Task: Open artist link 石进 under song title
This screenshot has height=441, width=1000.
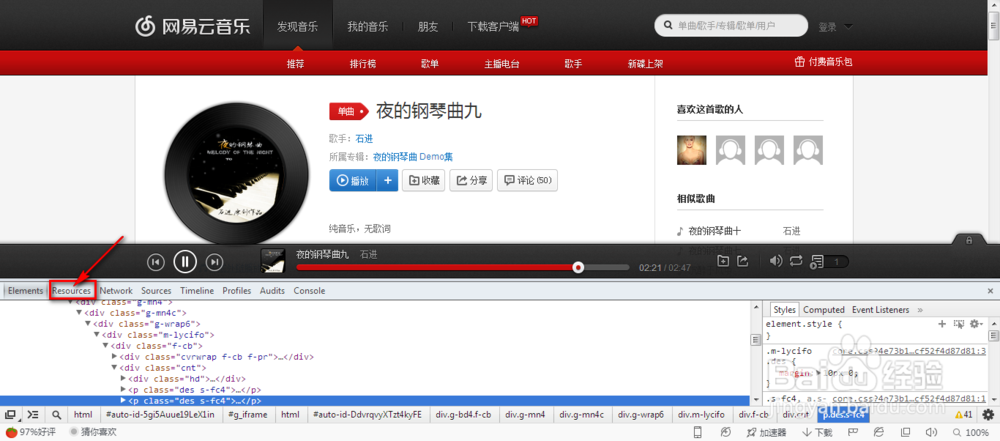Action: pos(364,138)
